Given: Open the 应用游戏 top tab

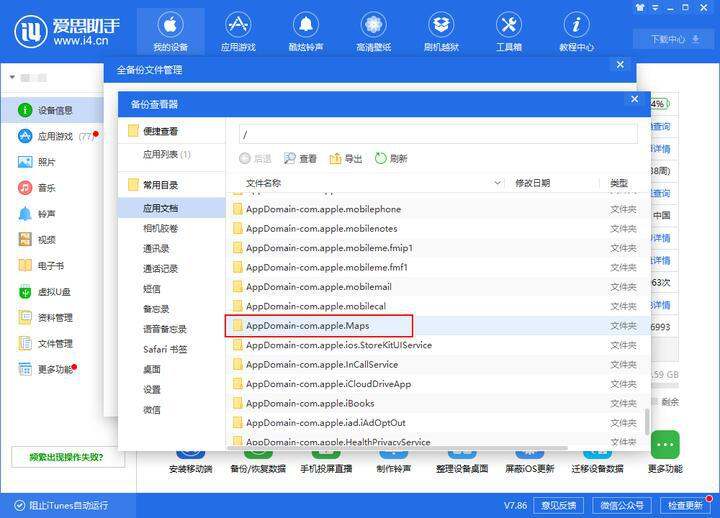Looking at the screenshot, I should tap(238, 32).
